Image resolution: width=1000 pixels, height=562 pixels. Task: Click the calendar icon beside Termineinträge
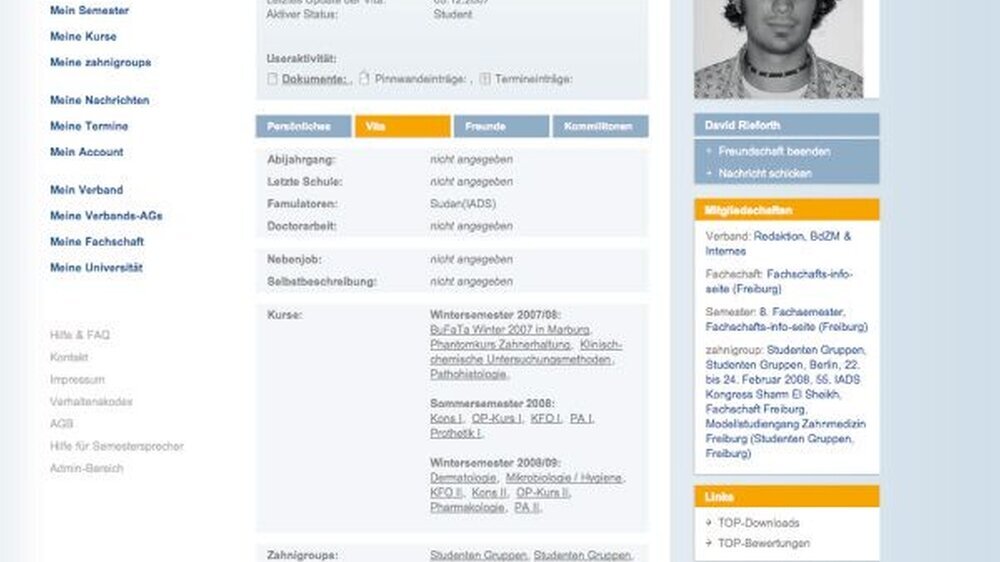[x=485, y=78]
